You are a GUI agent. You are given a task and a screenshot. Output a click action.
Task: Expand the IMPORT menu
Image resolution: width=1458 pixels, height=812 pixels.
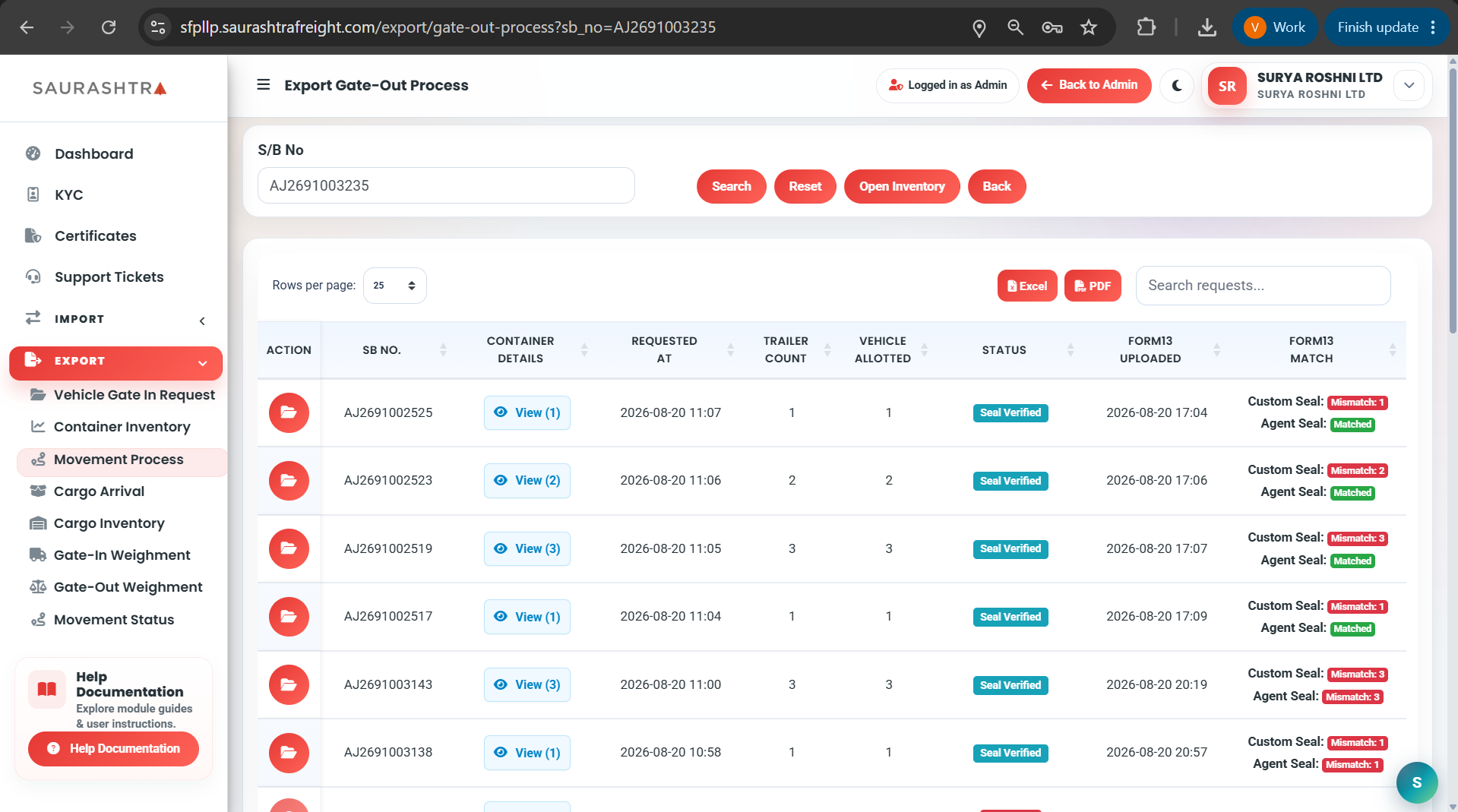click(114, 319)
